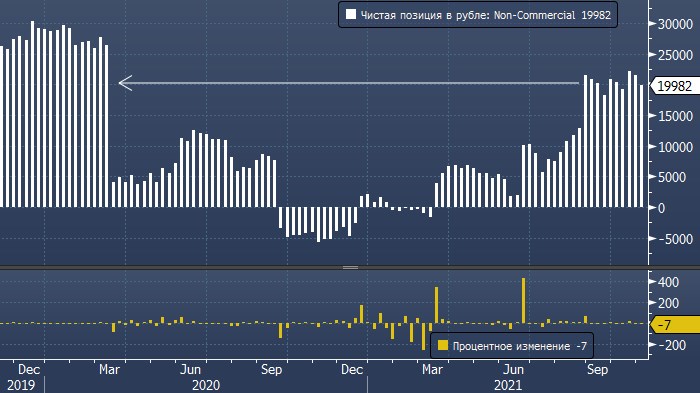Click the tall yellow spike bar in March 2021
The height and width of the screenshot is (393, 700).
click(436, 305)
